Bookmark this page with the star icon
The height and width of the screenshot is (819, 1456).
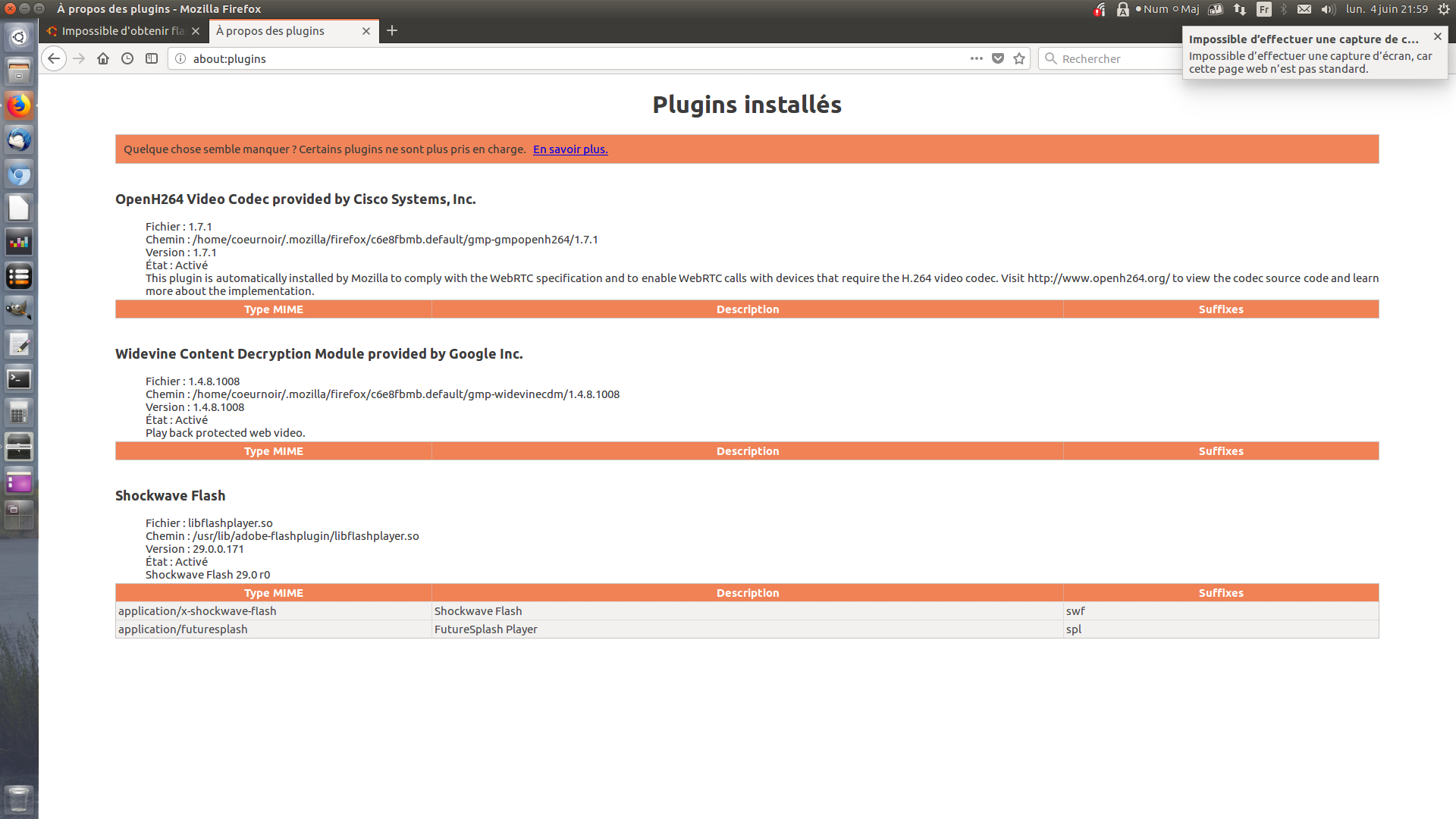coord(1019,59)
